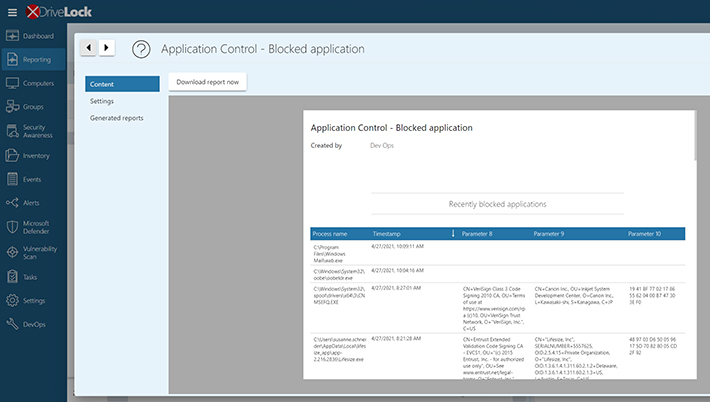Viewport: 710px width, 402px height.
Task: Click the oobe oobeldr.exe process cell
Action: click(339, 275)
